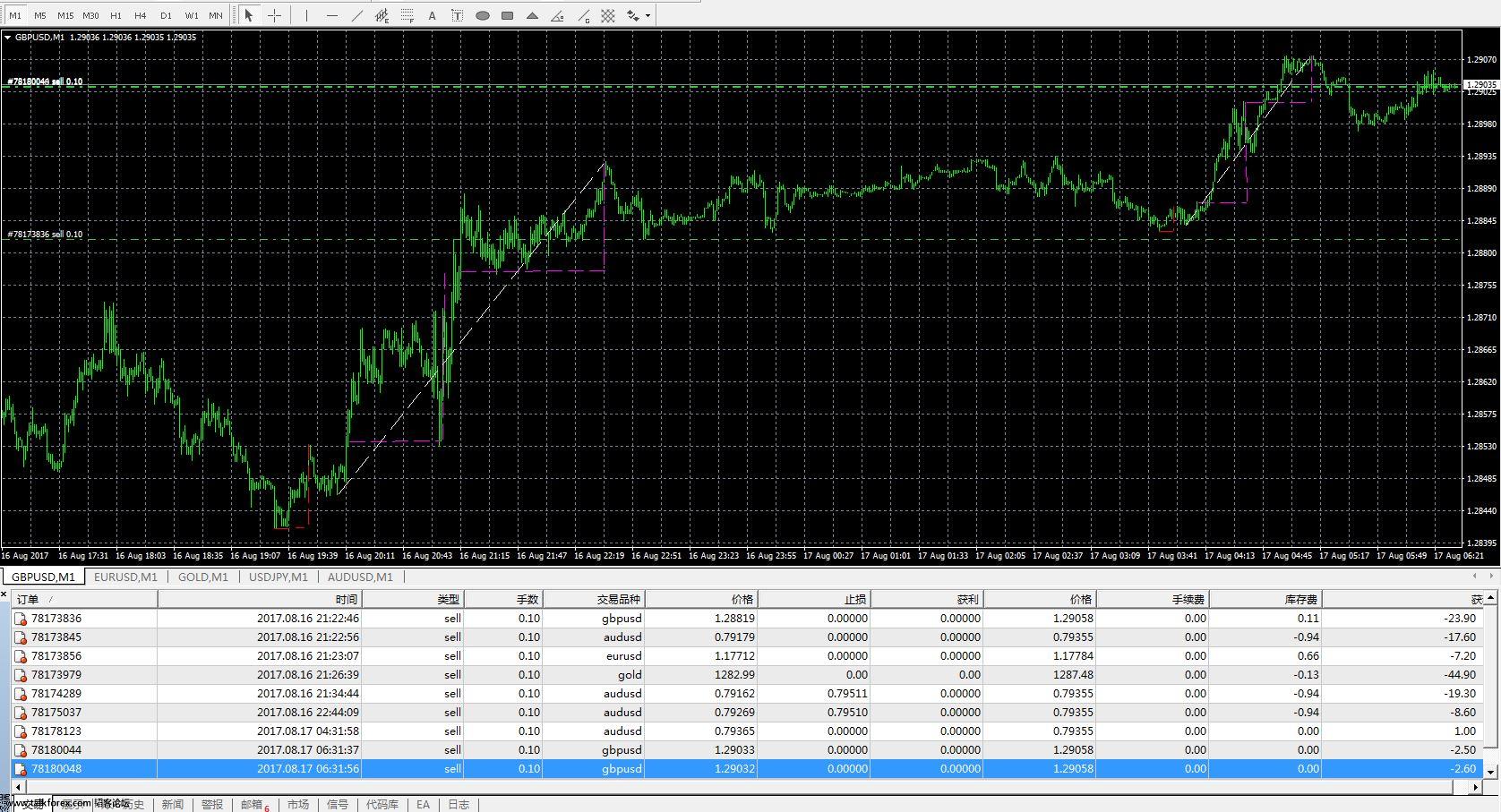Select the arrow cursor tool
The height and width of the screenshot is (812, 1501).
click(x=249, y=15)
